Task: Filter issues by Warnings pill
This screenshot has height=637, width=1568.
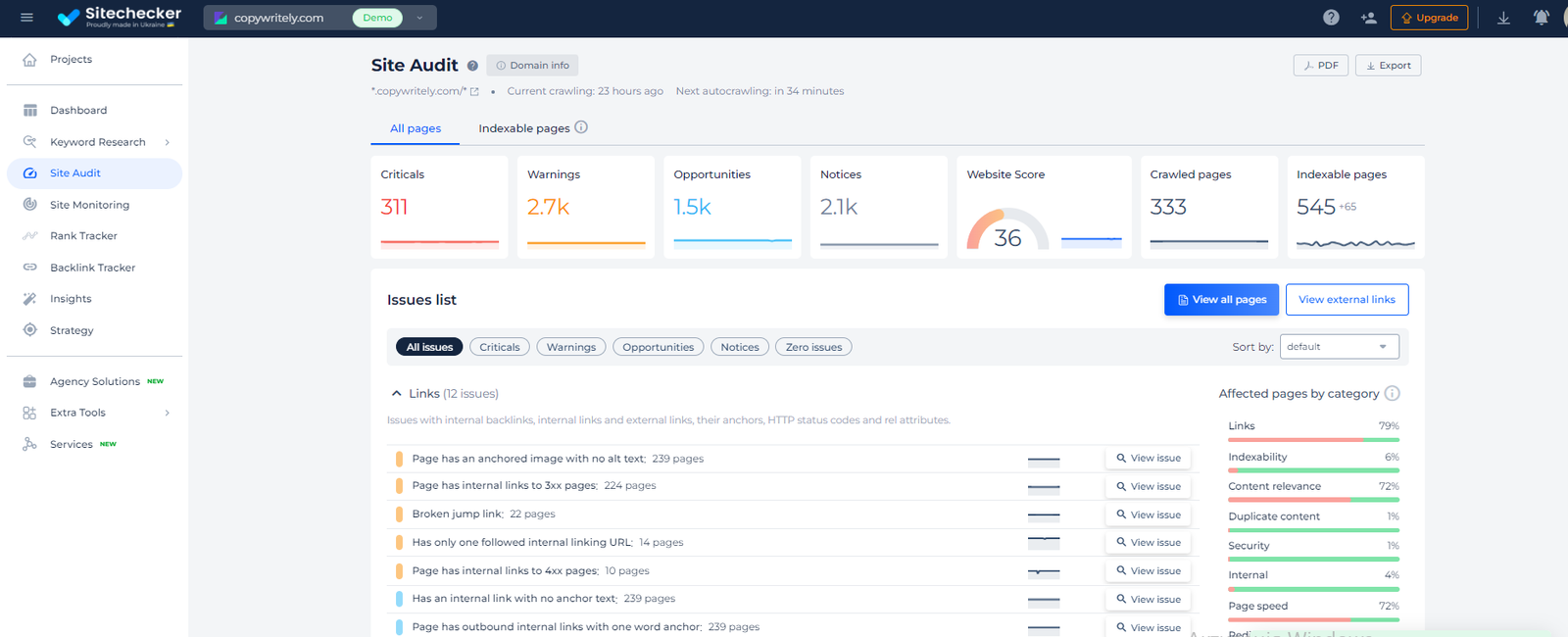Action: coord(570,347)
